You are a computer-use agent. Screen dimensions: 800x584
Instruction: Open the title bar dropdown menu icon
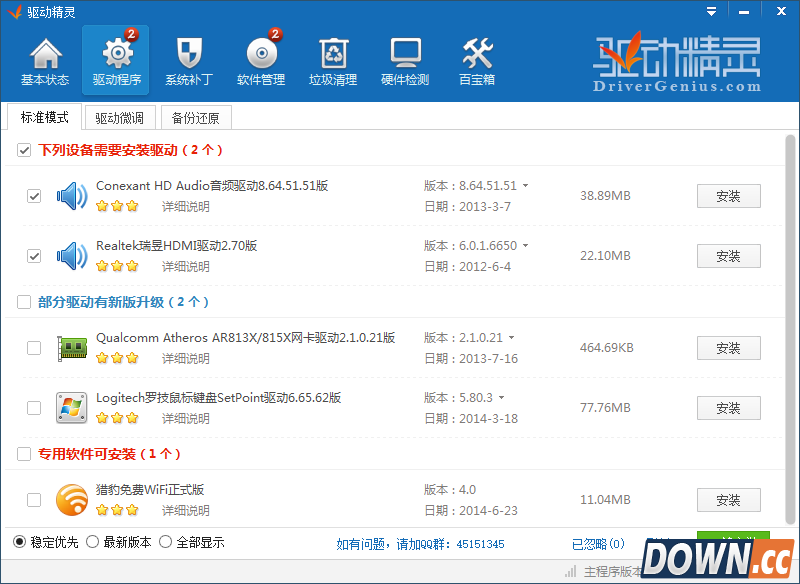pyautogui.click(x=711, y=12)
